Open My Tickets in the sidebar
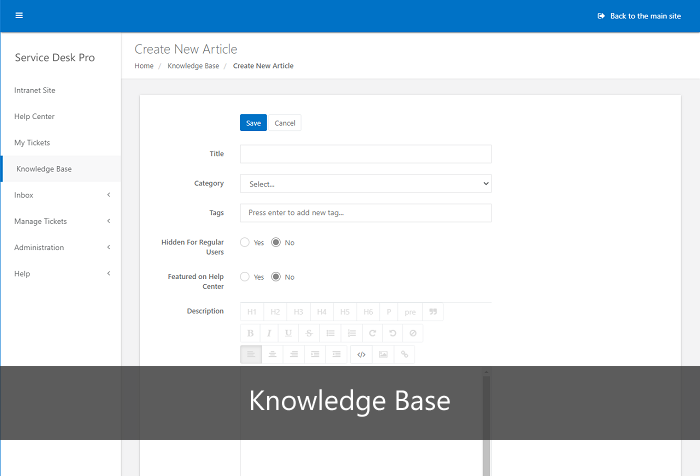Image resolution: width=700 pixels, height=476 pixels. 32,143
